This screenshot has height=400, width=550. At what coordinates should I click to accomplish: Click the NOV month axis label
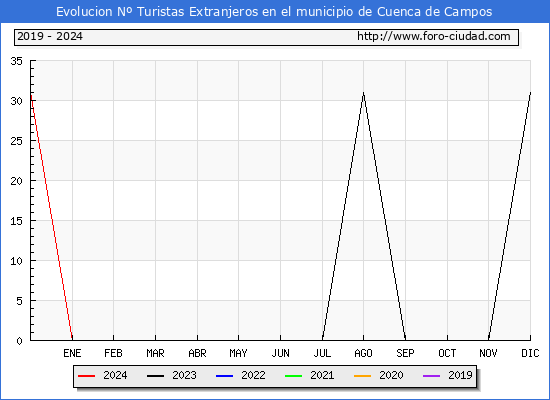488,353
